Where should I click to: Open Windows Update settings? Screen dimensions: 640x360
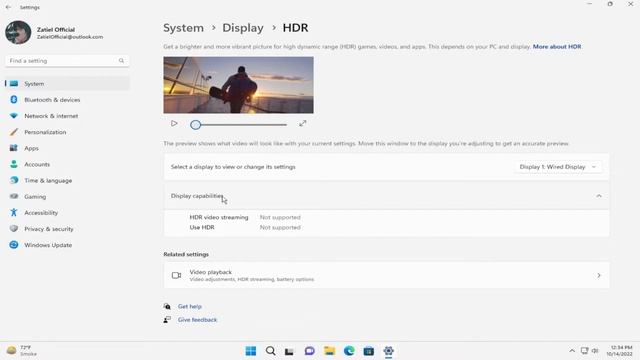[67, 245]
